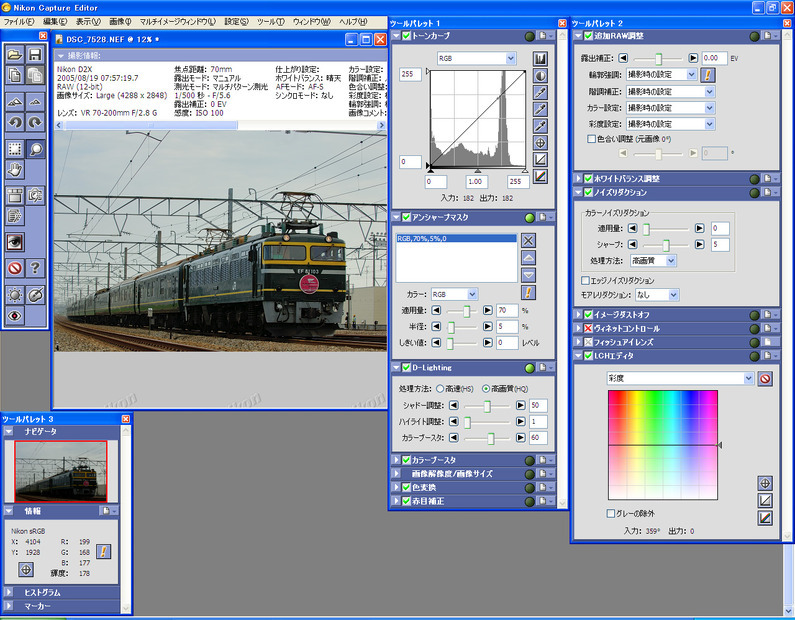
Task: Open the 輪郭強調 dropdown
Action: (662, 75)
